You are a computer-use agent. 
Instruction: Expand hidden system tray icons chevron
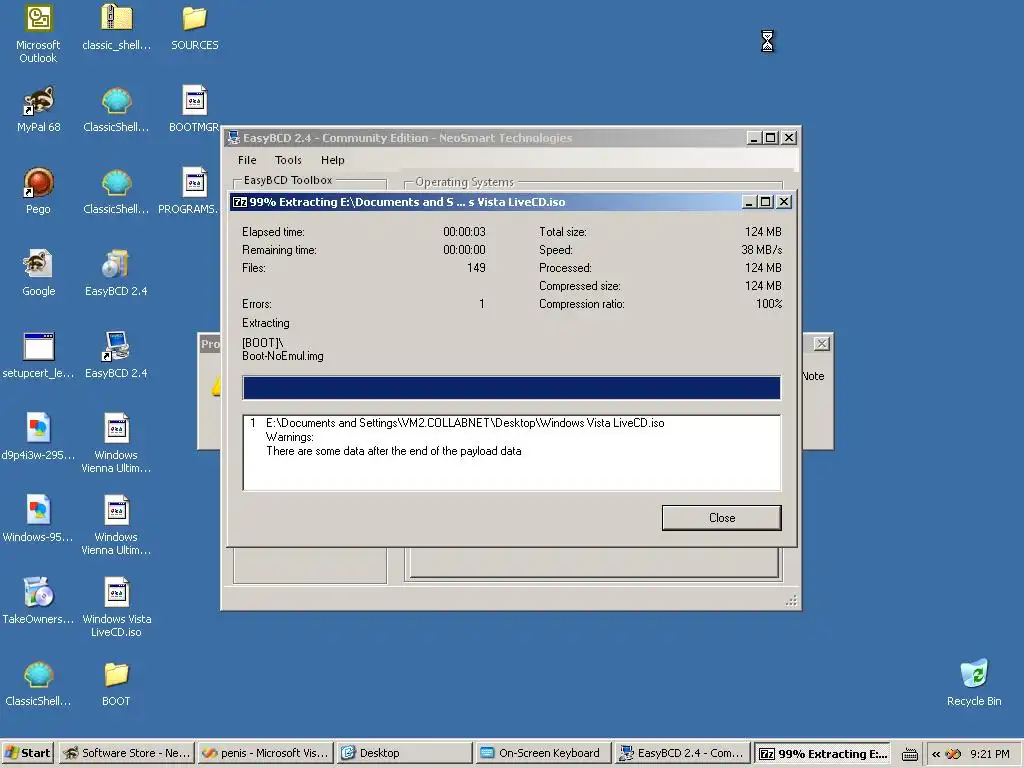936,754
